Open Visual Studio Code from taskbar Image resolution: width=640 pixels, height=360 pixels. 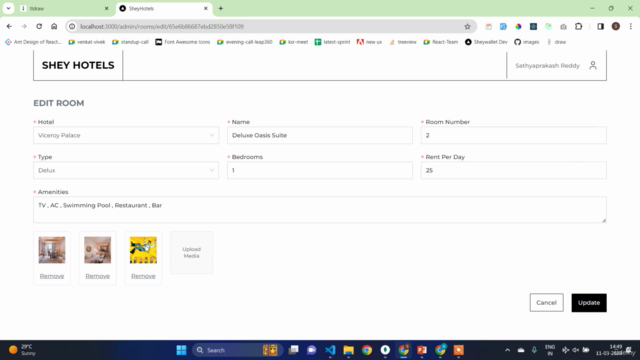330,350
